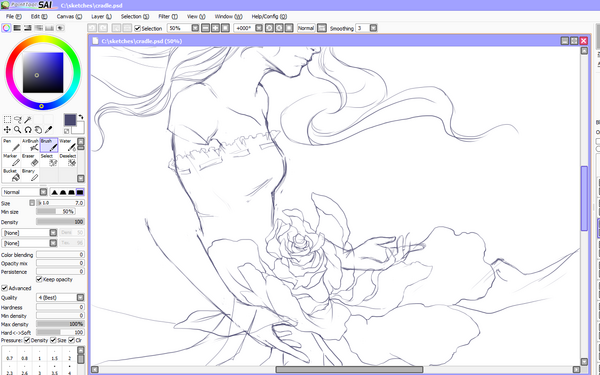This screenshot has height=375, width=600.
Task: Toggle Pressure Size checkbox
Action: point(53,340)
